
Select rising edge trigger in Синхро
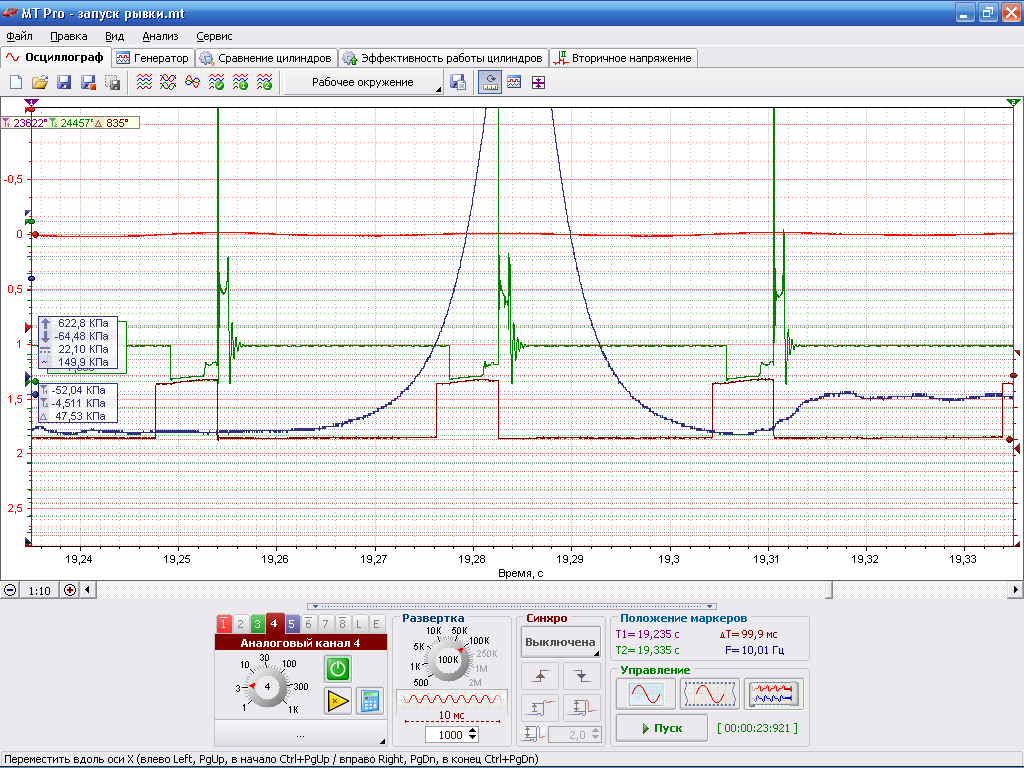(x=540, y=676)
